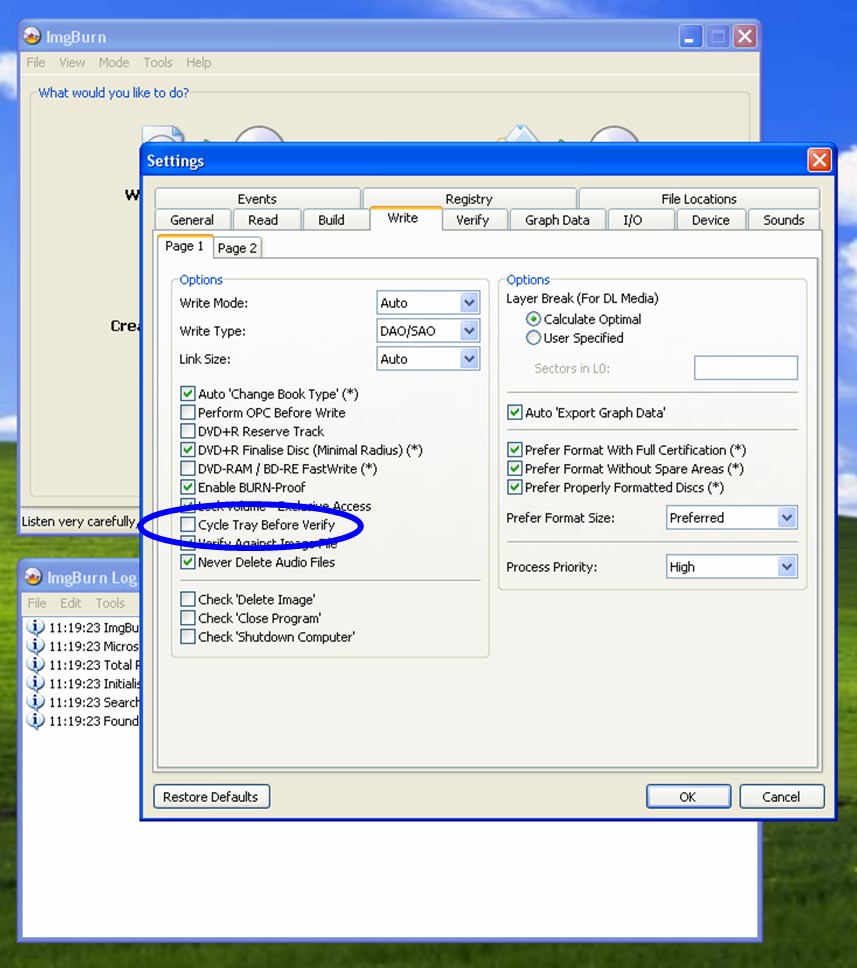
Task: Enable DVD-RAM / BD-RE FastWrite
Action: pos(188,469)
